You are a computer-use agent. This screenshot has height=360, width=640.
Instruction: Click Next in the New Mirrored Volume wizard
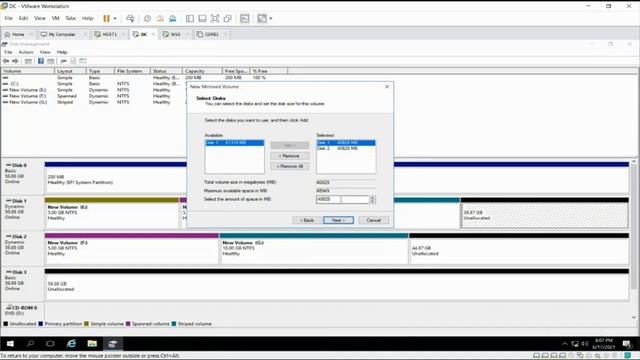tap(338, 220)
